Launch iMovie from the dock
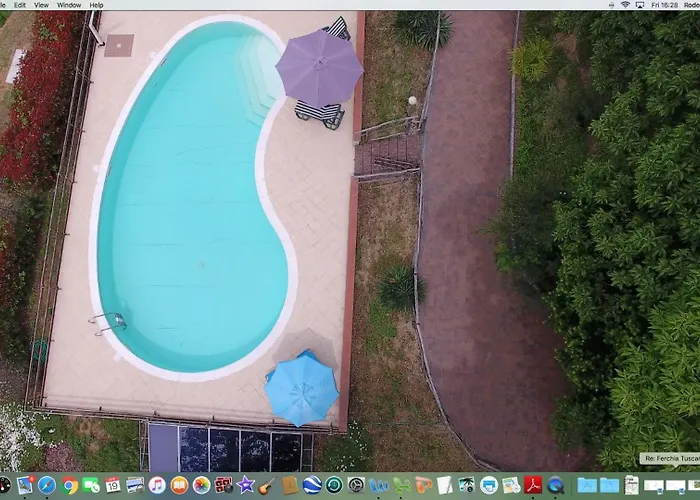Screen dimensions: 700x500 pos(245,486)
